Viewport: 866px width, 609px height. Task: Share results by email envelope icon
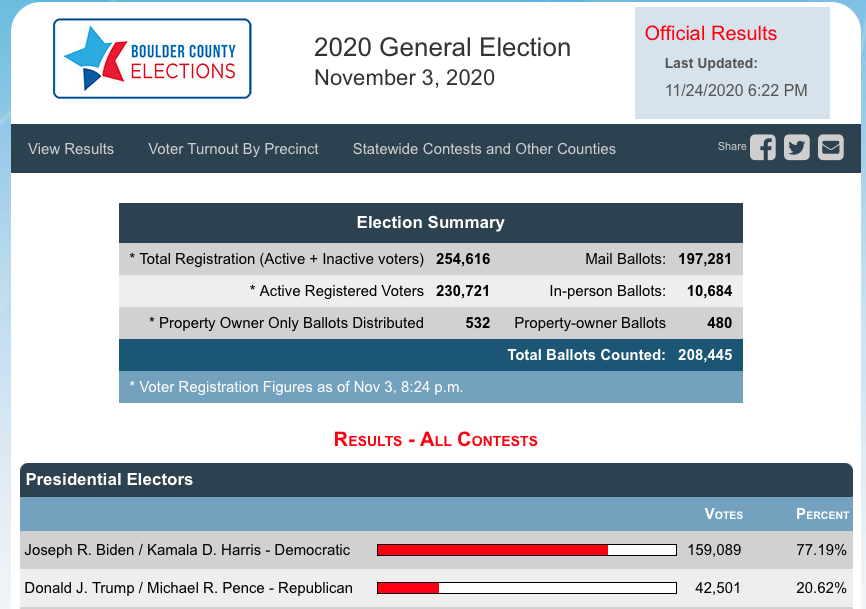pos(831,148)
